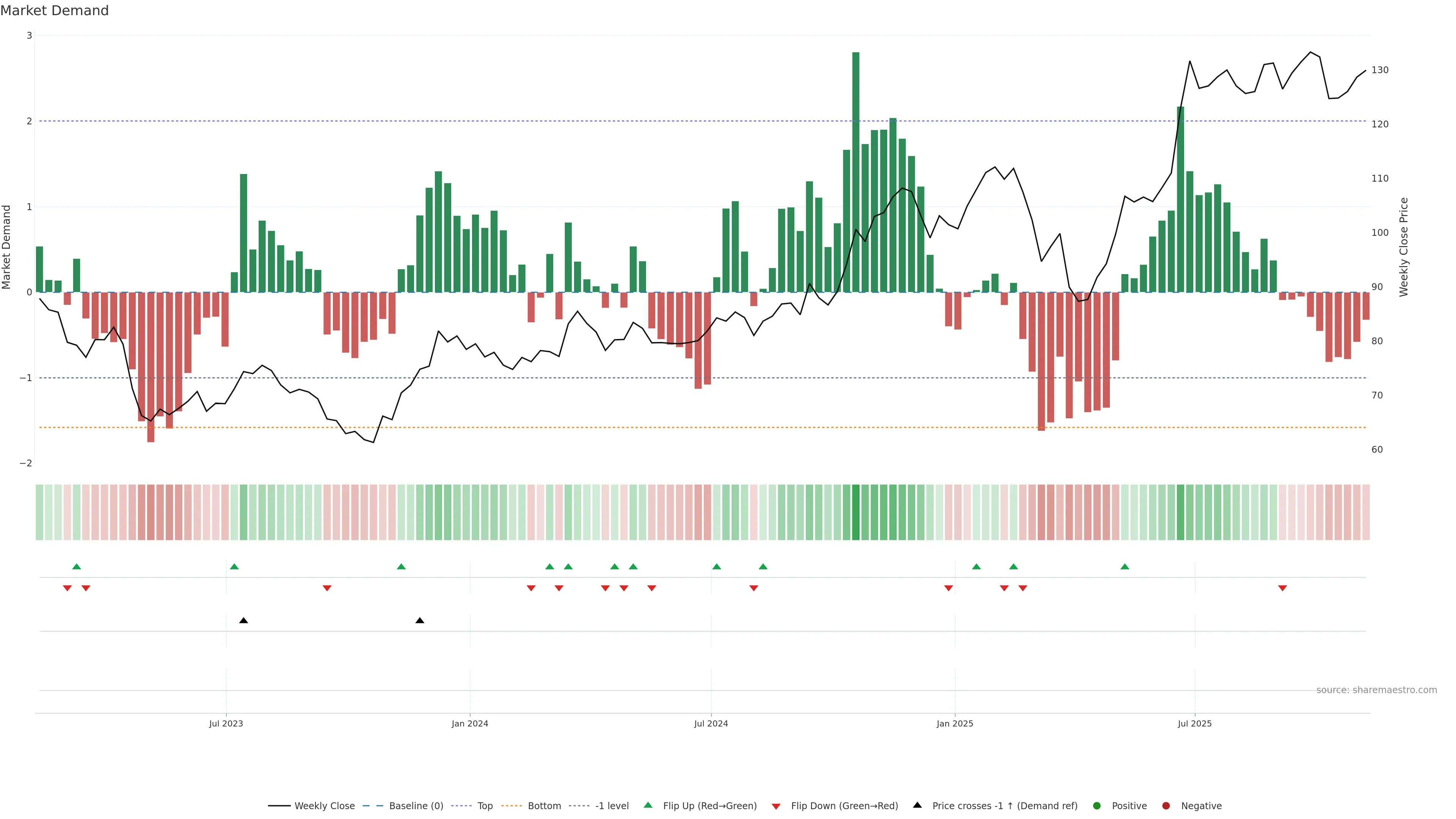Click the sharemaestro.com source text
1456x819 pixels.
1376,690
